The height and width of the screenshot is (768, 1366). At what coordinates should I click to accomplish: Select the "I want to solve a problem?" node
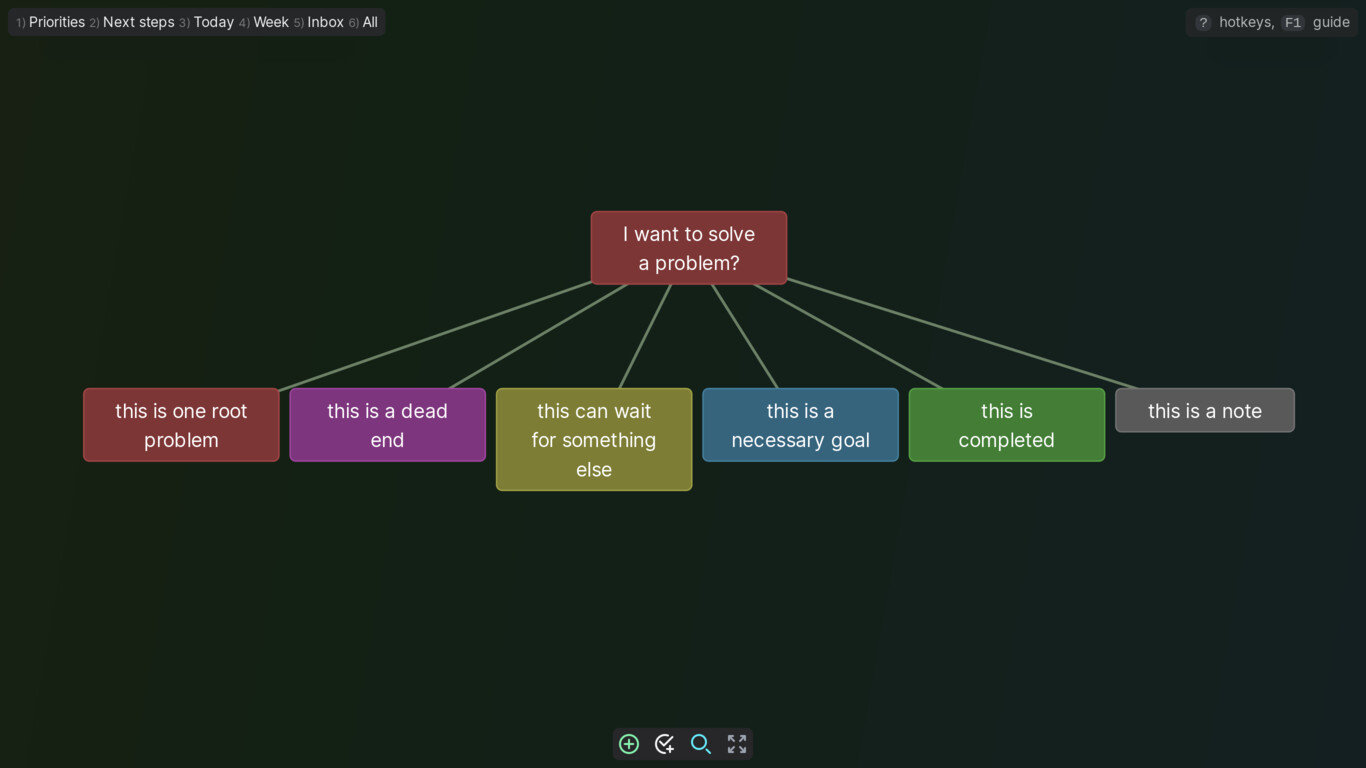coord(689,248)
